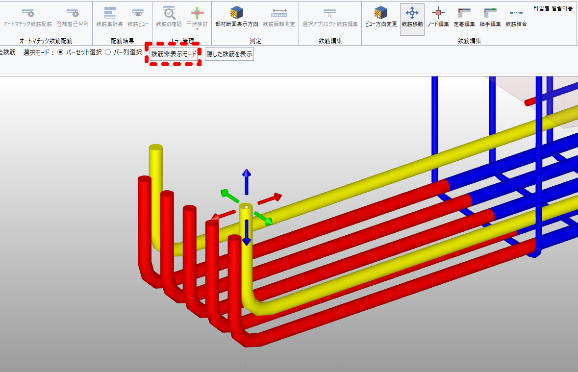The width and height of the screenshot is (578, 372).
Task: Click the rebar hide mode button
Action: (x=173, y=54)
